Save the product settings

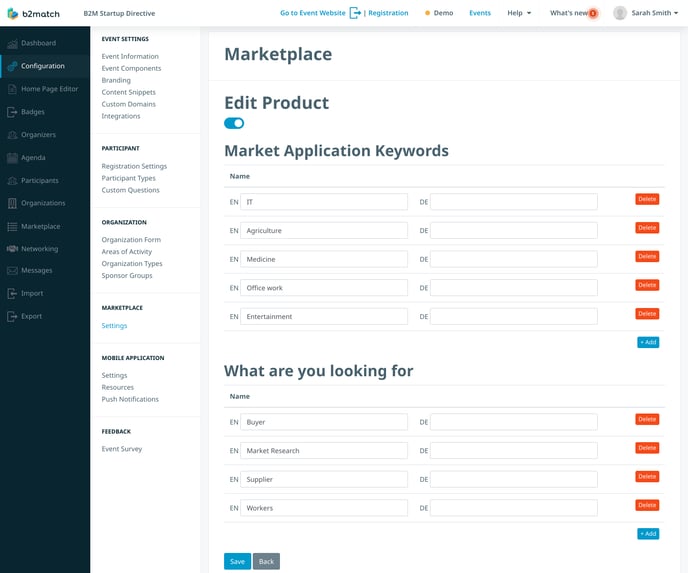pos(237,562)
